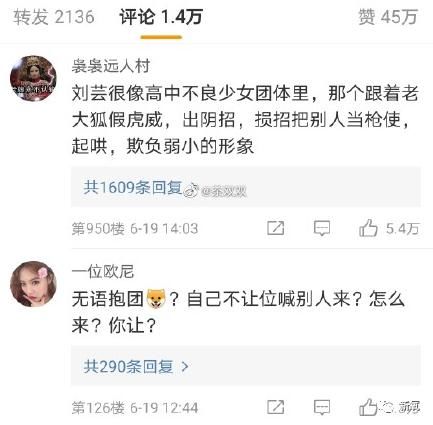Open 袅袅远人村's profile avatar
Screen dimensions: 433x425
tap(33, 78)
